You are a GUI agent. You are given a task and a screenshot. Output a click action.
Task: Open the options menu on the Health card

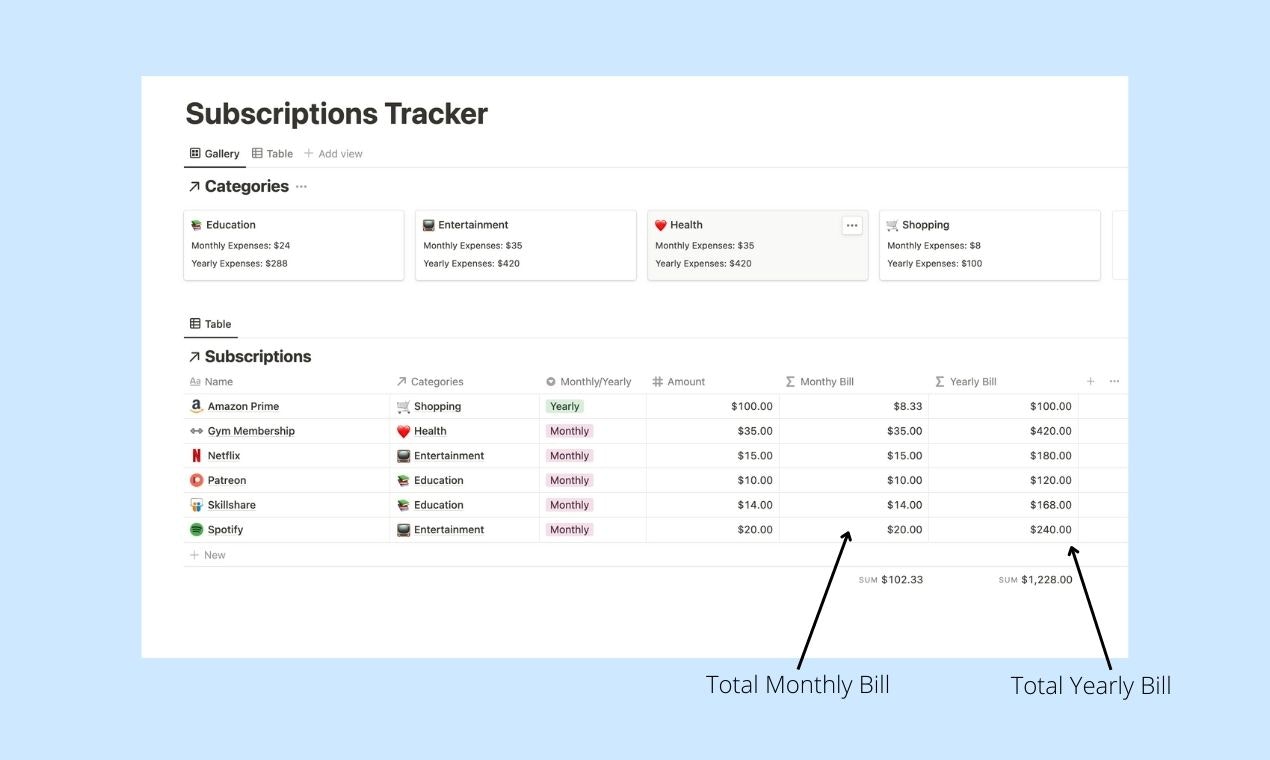[x=852, y=225]
